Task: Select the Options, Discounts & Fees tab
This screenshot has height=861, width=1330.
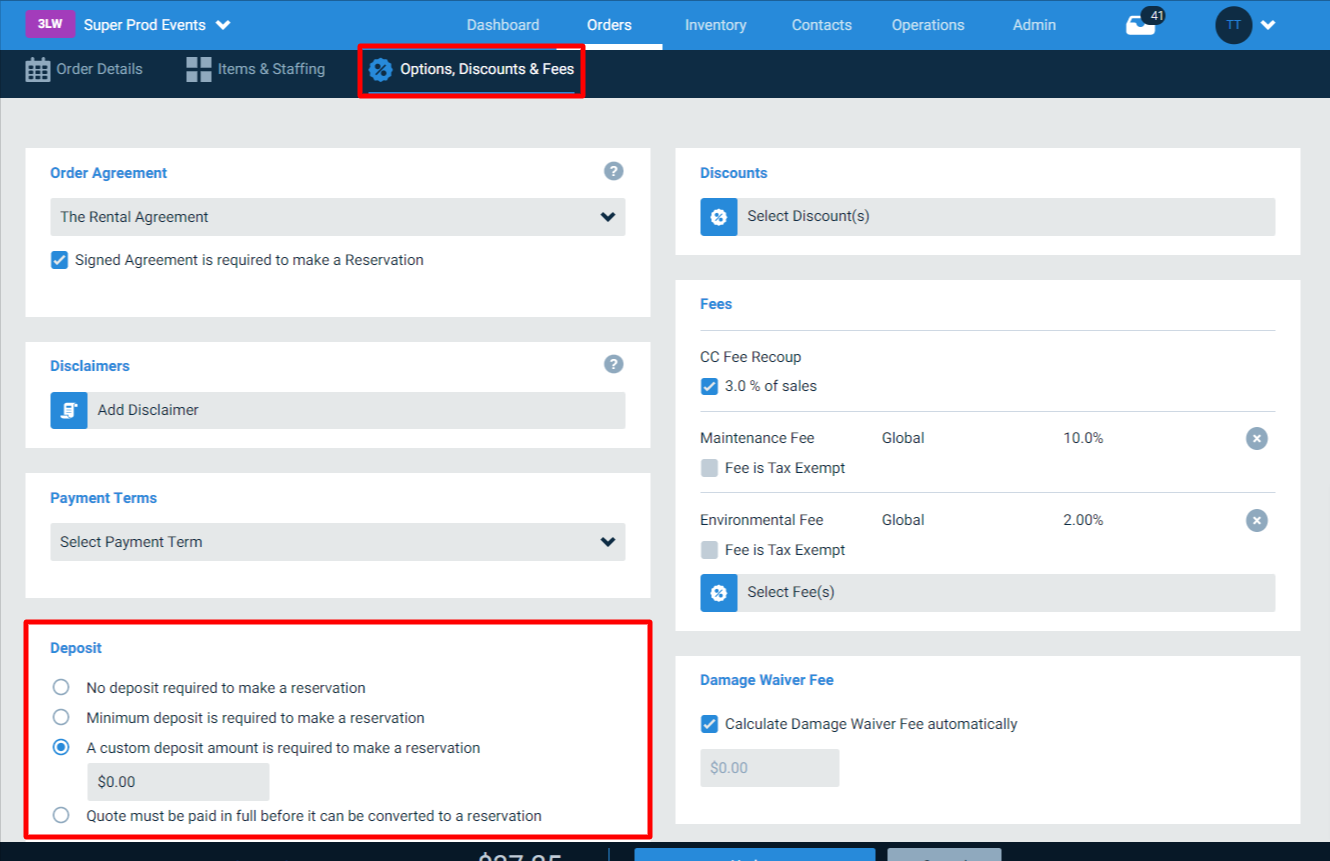Action: click(x=471, y=70)
